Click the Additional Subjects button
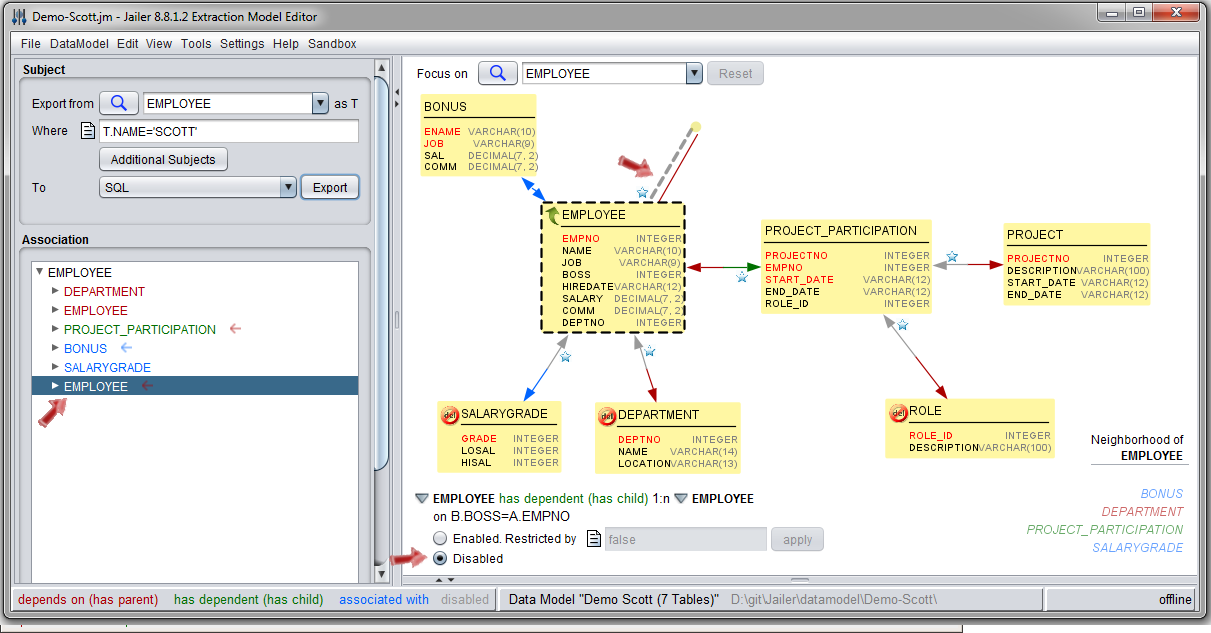Screen dimensions: 1211x633 (163, 160)
